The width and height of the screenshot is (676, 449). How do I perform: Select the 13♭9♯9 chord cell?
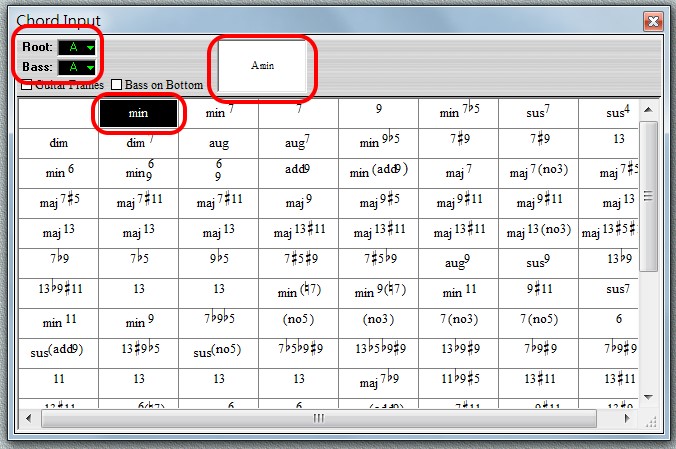(x=459, y=353)
